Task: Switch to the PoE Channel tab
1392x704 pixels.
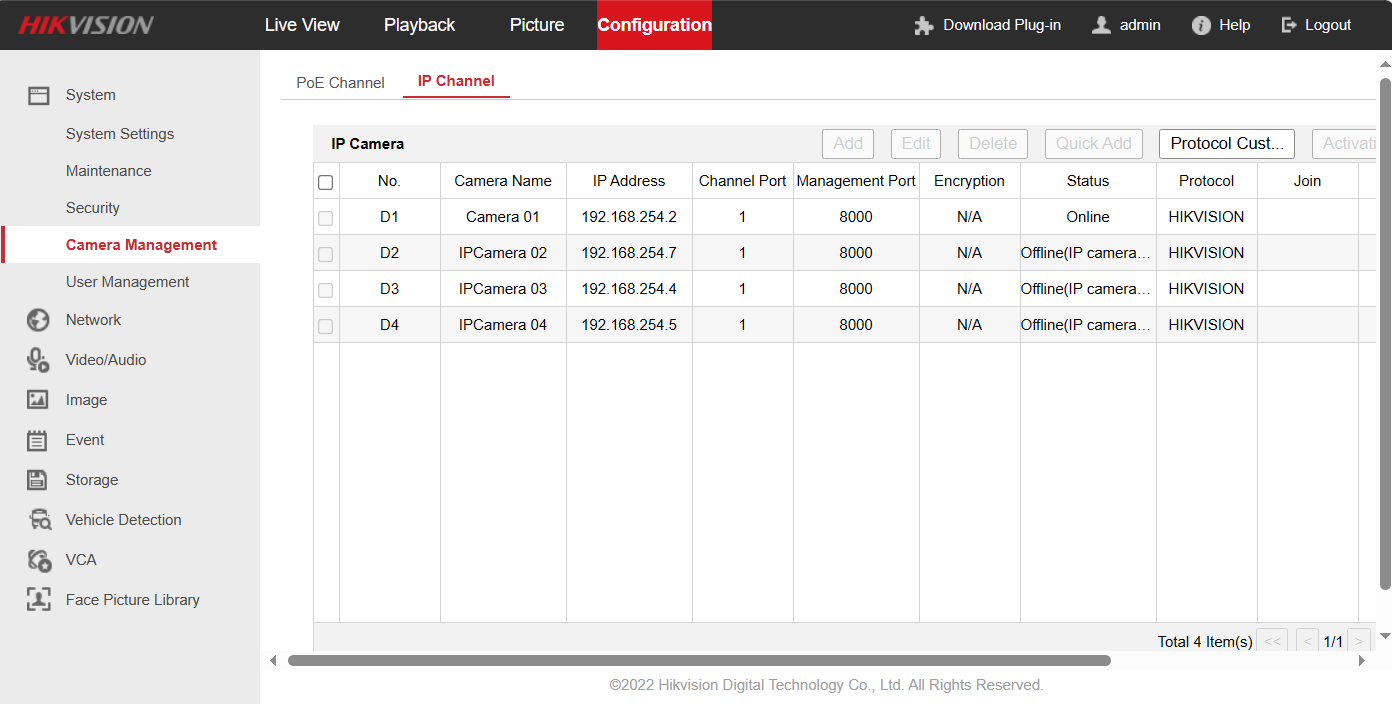Action: [340, 83]
